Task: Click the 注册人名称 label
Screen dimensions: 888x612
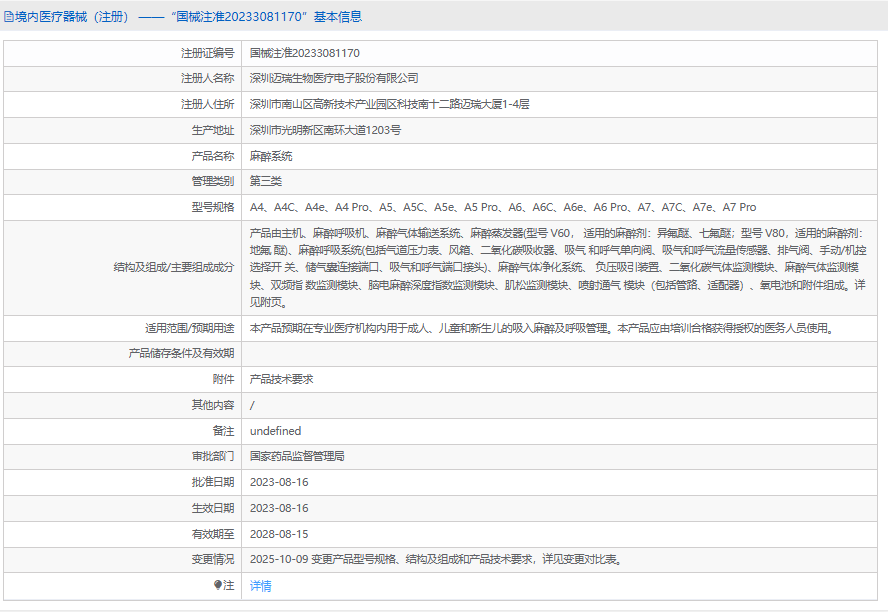Action: click(207, 78)
